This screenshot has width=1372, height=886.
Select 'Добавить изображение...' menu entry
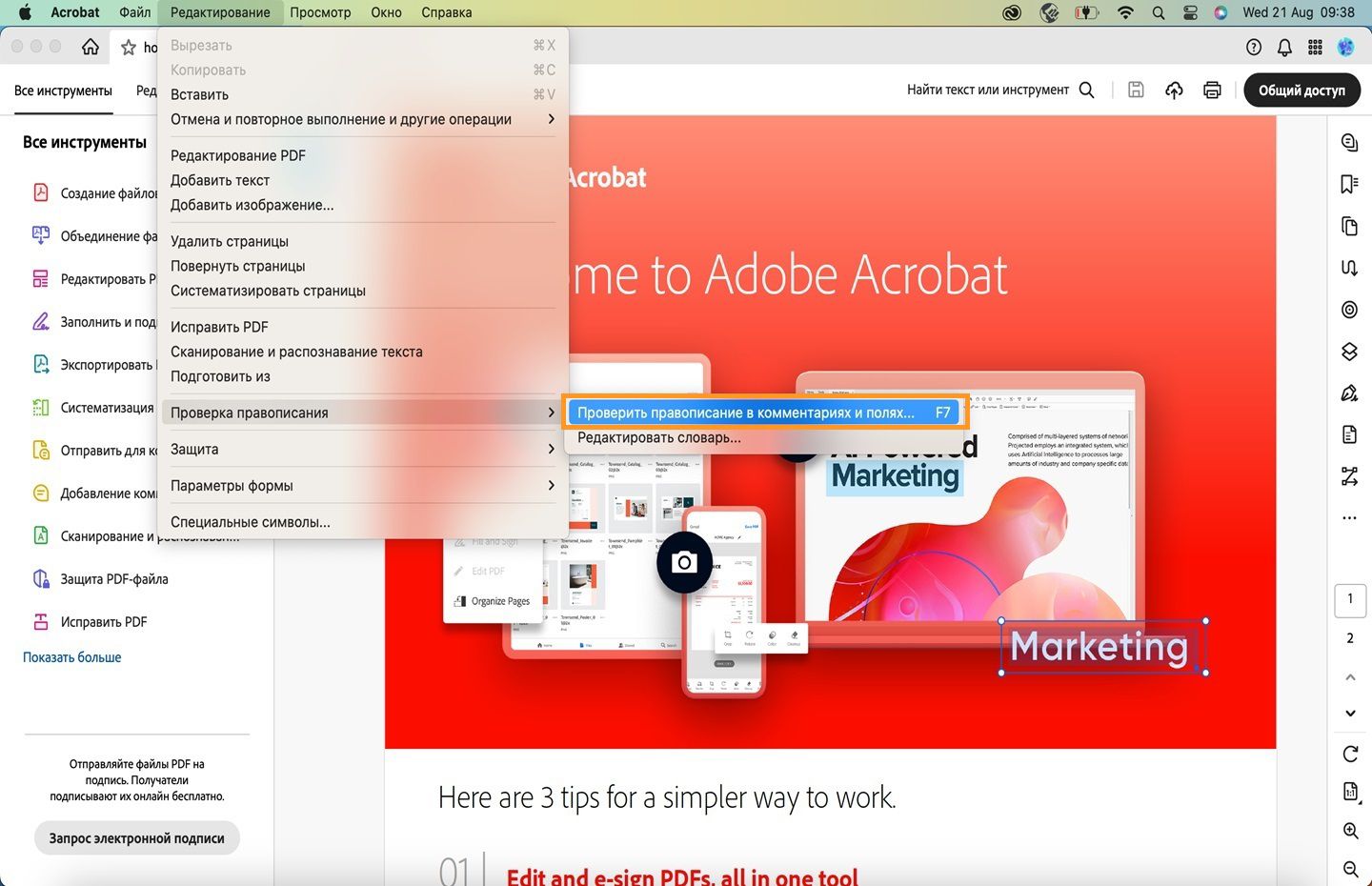click(363, 205)
